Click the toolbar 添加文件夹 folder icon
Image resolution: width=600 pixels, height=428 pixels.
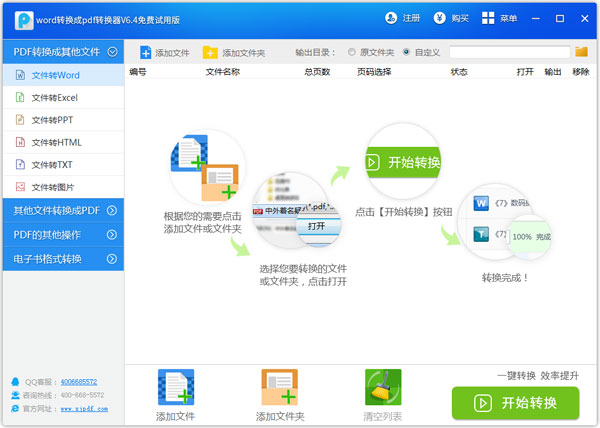click(210, 52)
